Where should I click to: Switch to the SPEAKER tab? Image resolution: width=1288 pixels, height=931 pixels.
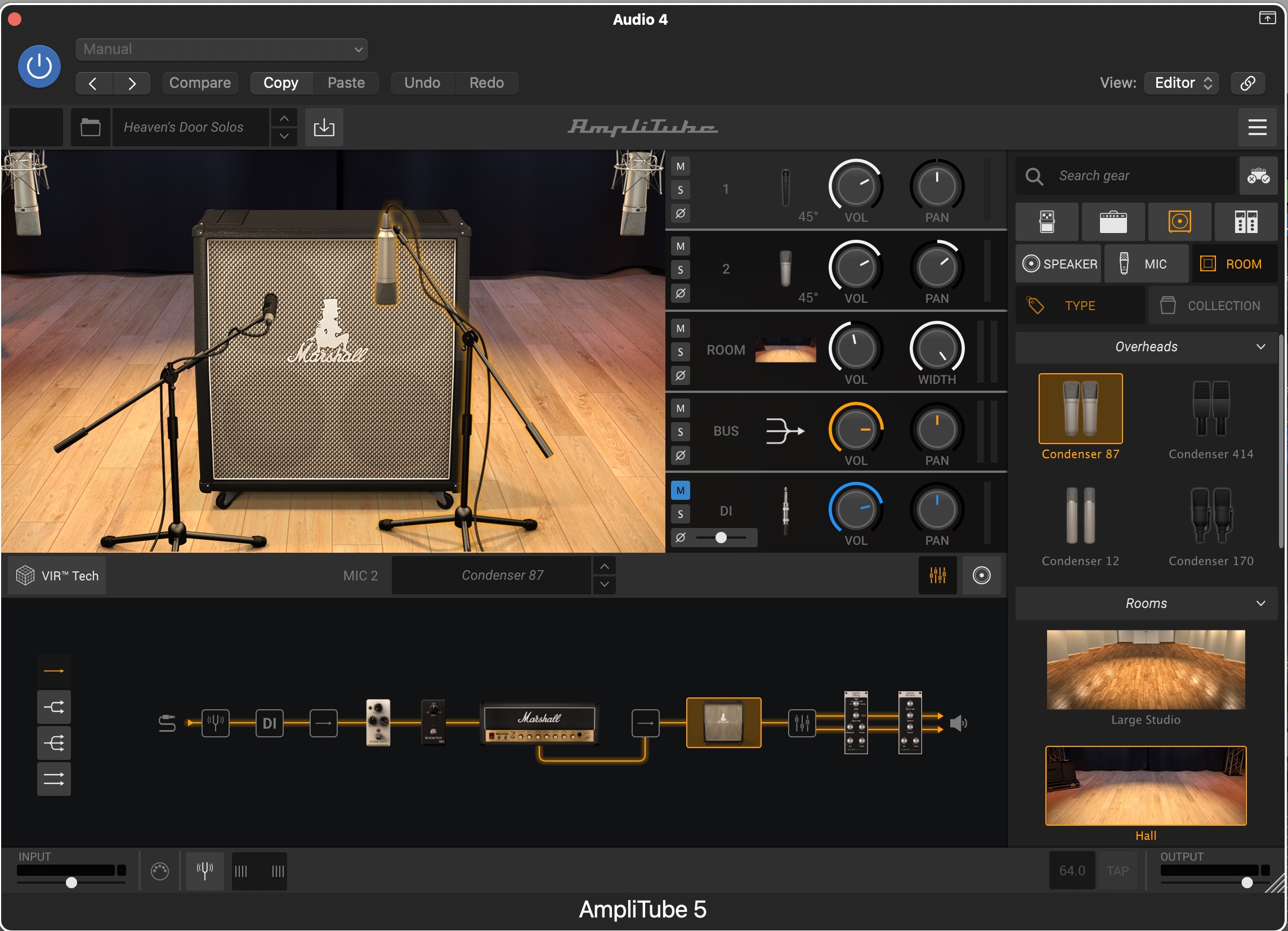point(1059,264)
